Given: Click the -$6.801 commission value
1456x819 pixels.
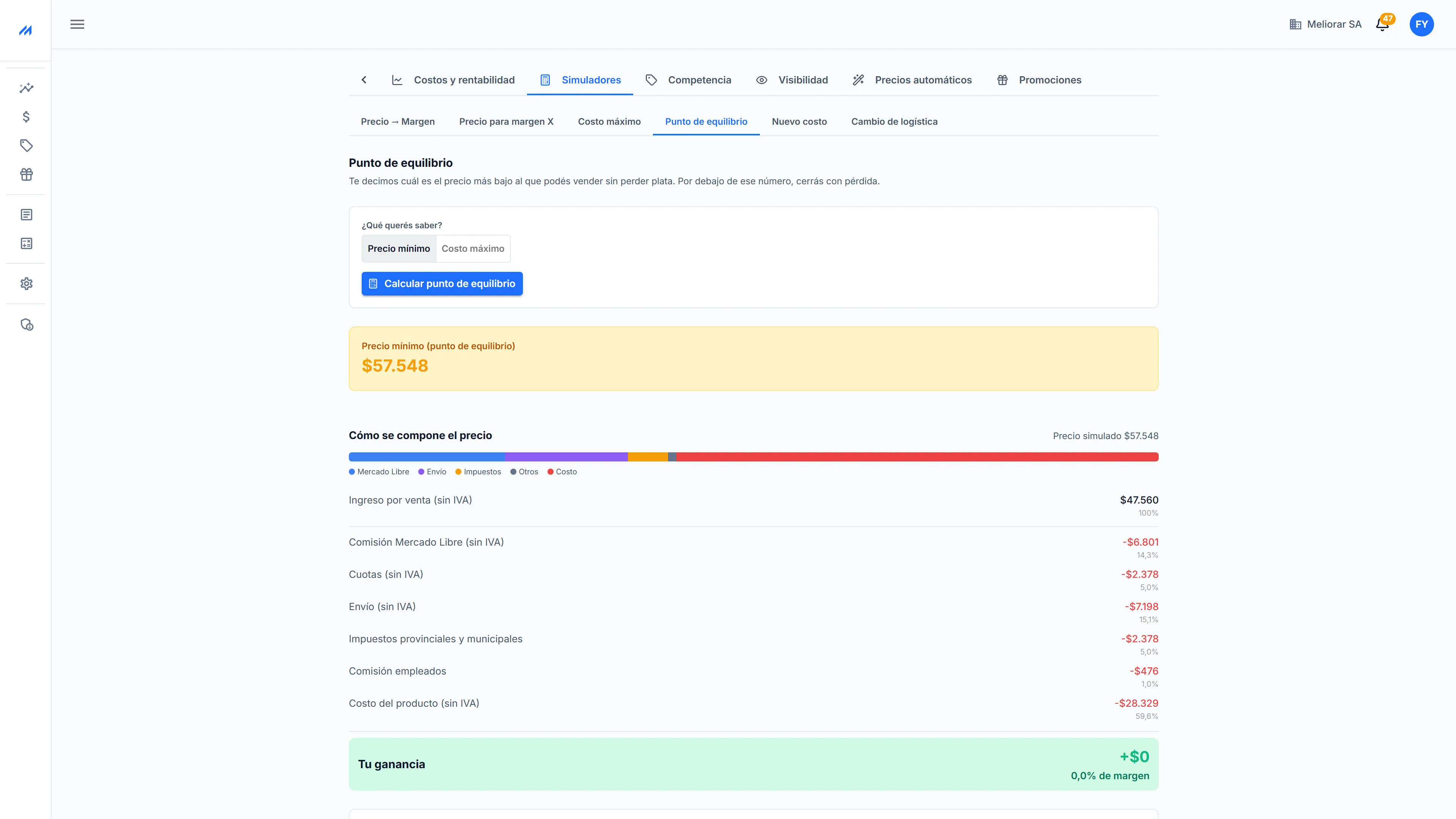Looking at the screenshot, I should [1140, 542].
